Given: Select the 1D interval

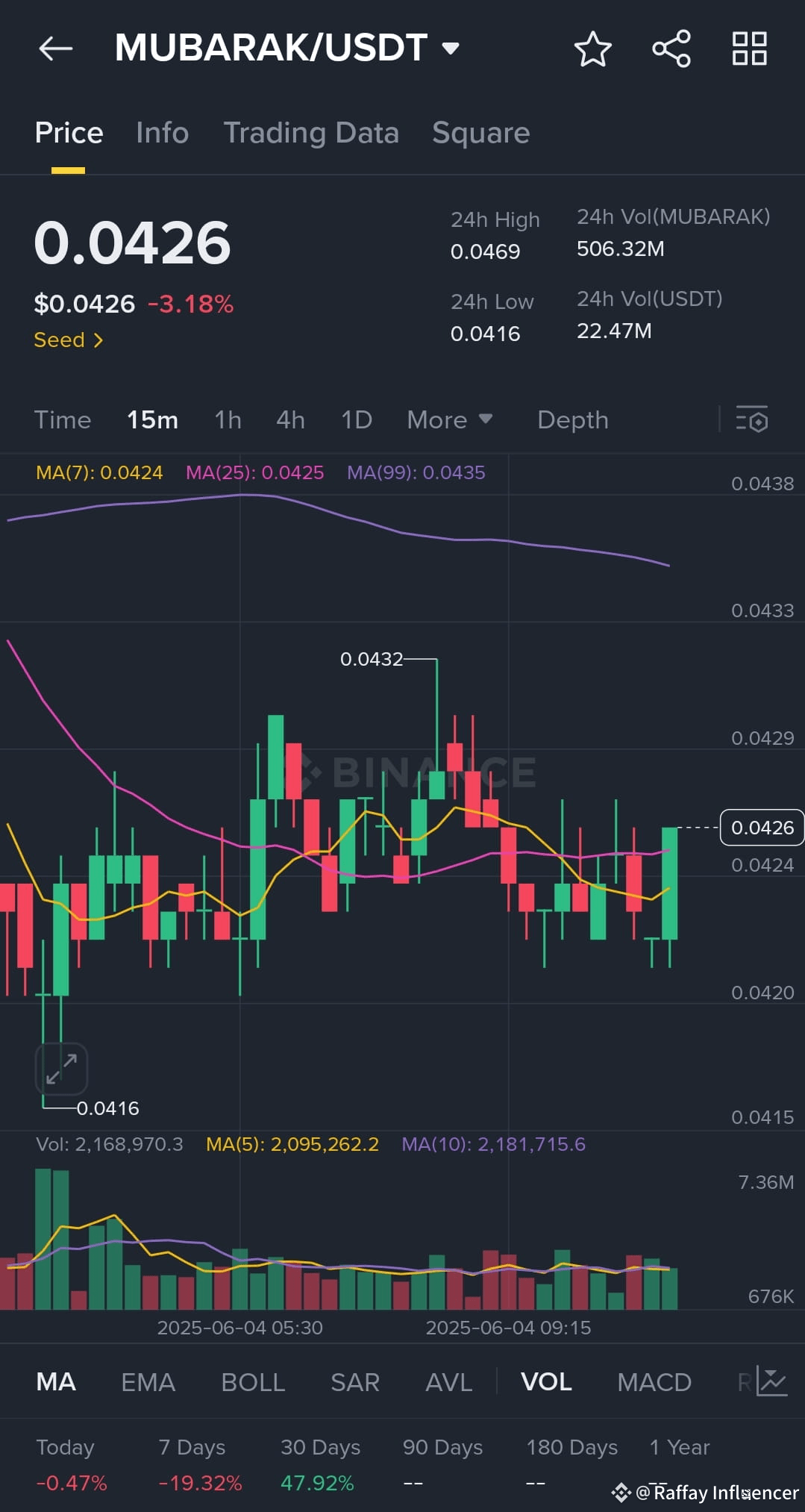Looking at the screenshot, I should [x=357, y=419].
